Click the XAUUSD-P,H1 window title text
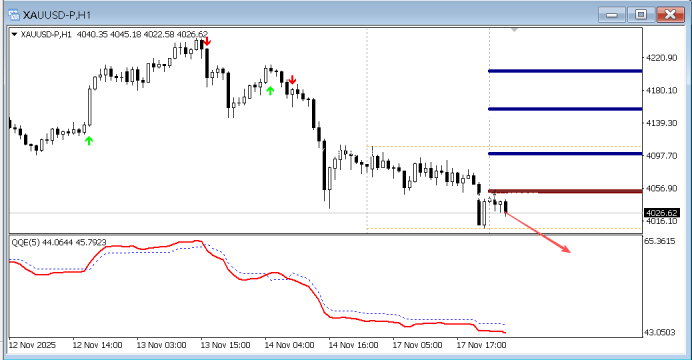Image resolution: width=692 pixels, height=360 pixels. pos(56,15)
